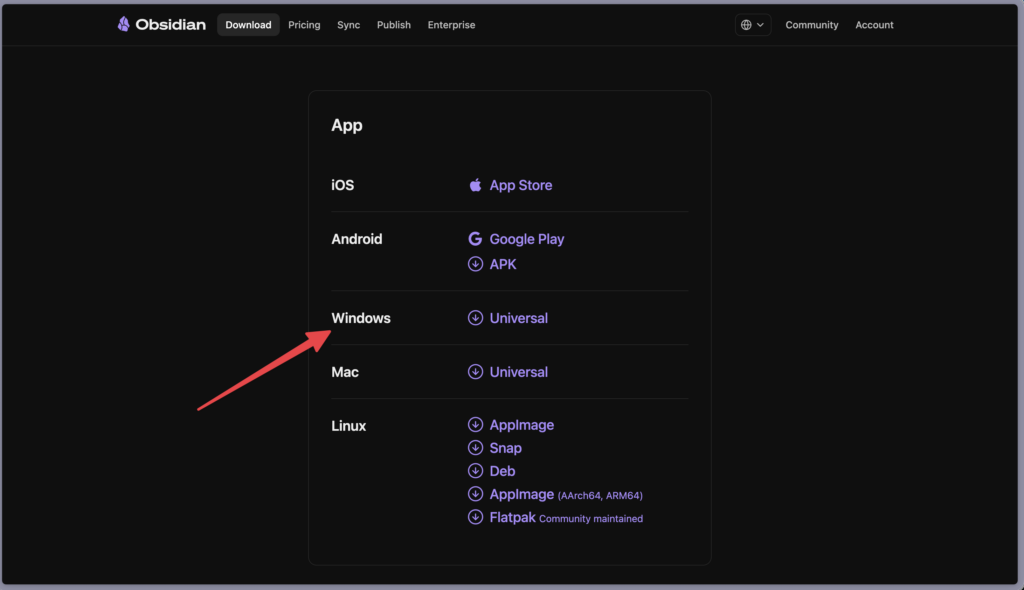
Task: Click the download icon beside Deb
Action: tap(475, 471)
